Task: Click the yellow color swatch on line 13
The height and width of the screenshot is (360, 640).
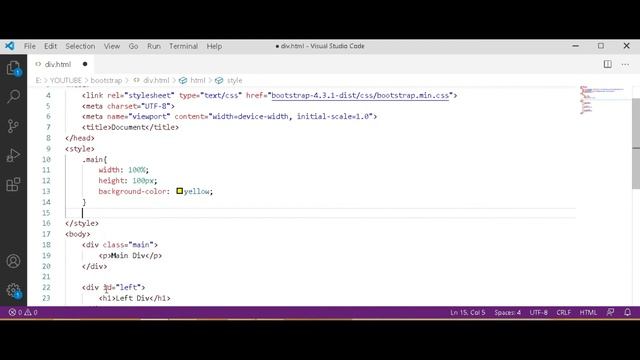Action: point(180,191)
